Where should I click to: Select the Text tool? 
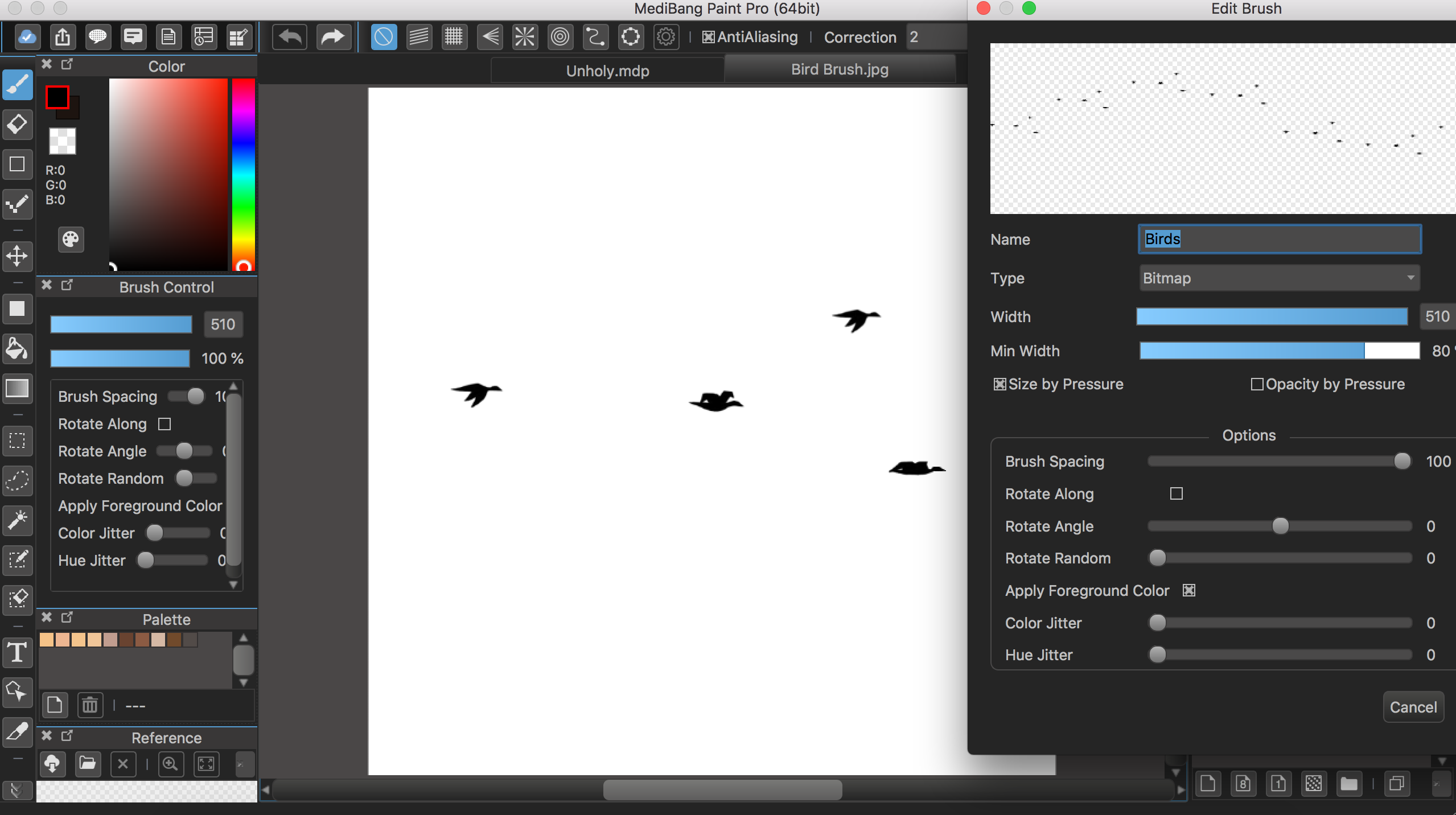18,652
